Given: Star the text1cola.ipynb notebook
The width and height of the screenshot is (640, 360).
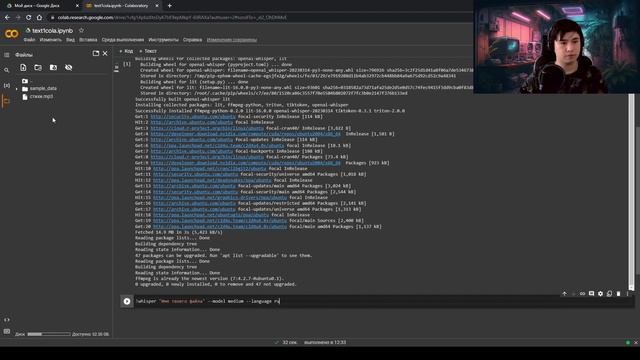Looking at the screenshot, I should point(81,31).
